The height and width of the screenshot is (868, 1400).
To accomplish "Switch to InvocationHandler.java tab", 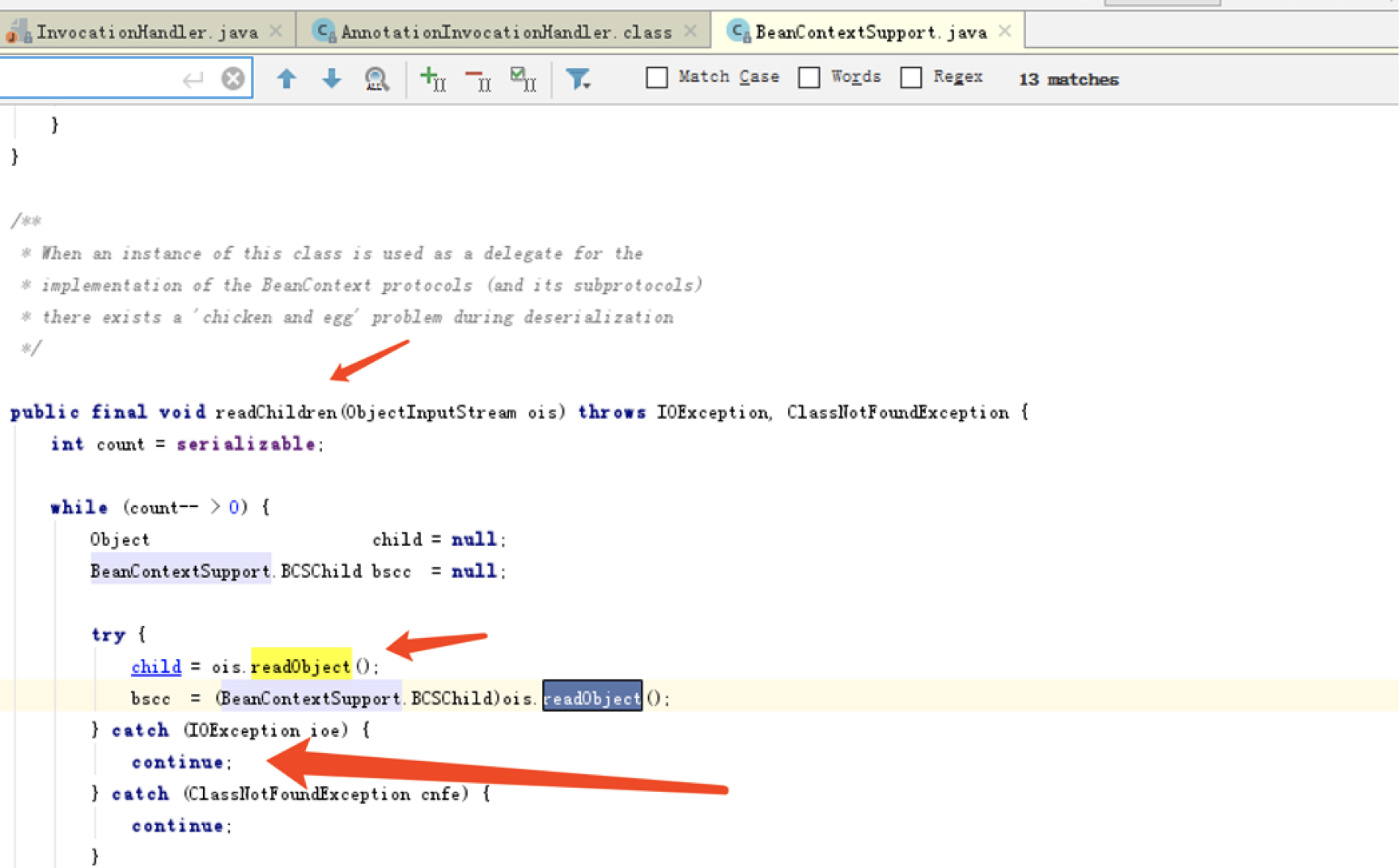I will point(146,32).
